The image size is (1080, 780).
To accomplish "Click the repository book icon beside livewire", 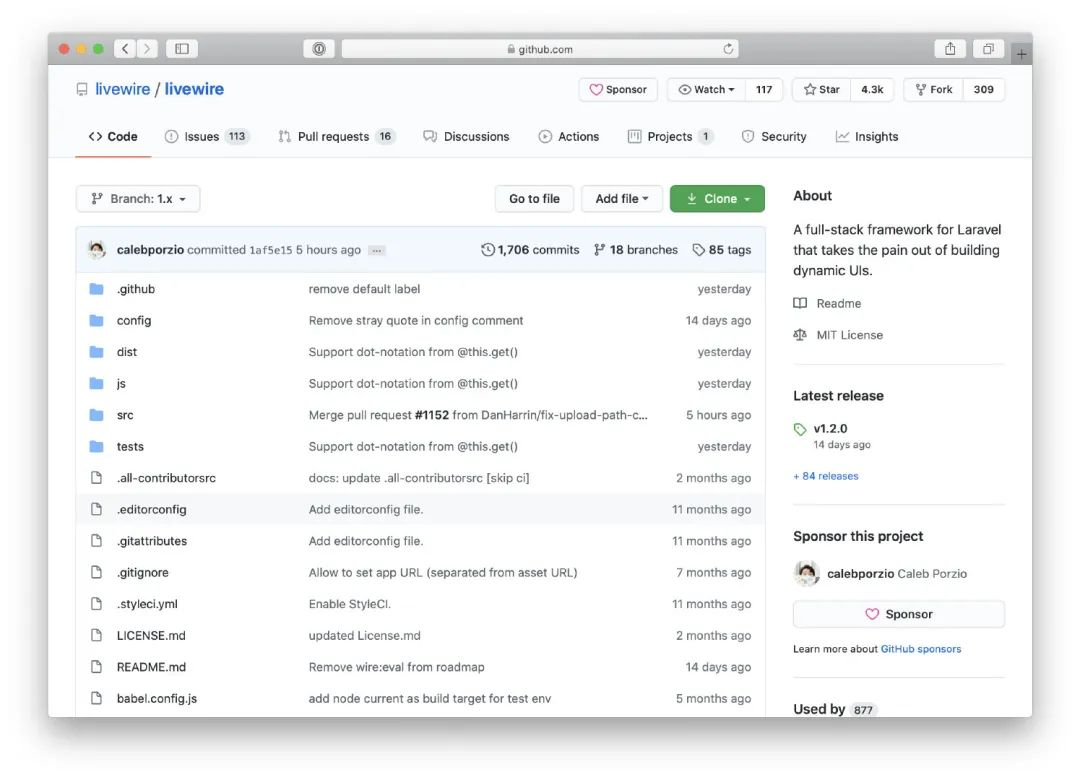I will pos(82,90).
